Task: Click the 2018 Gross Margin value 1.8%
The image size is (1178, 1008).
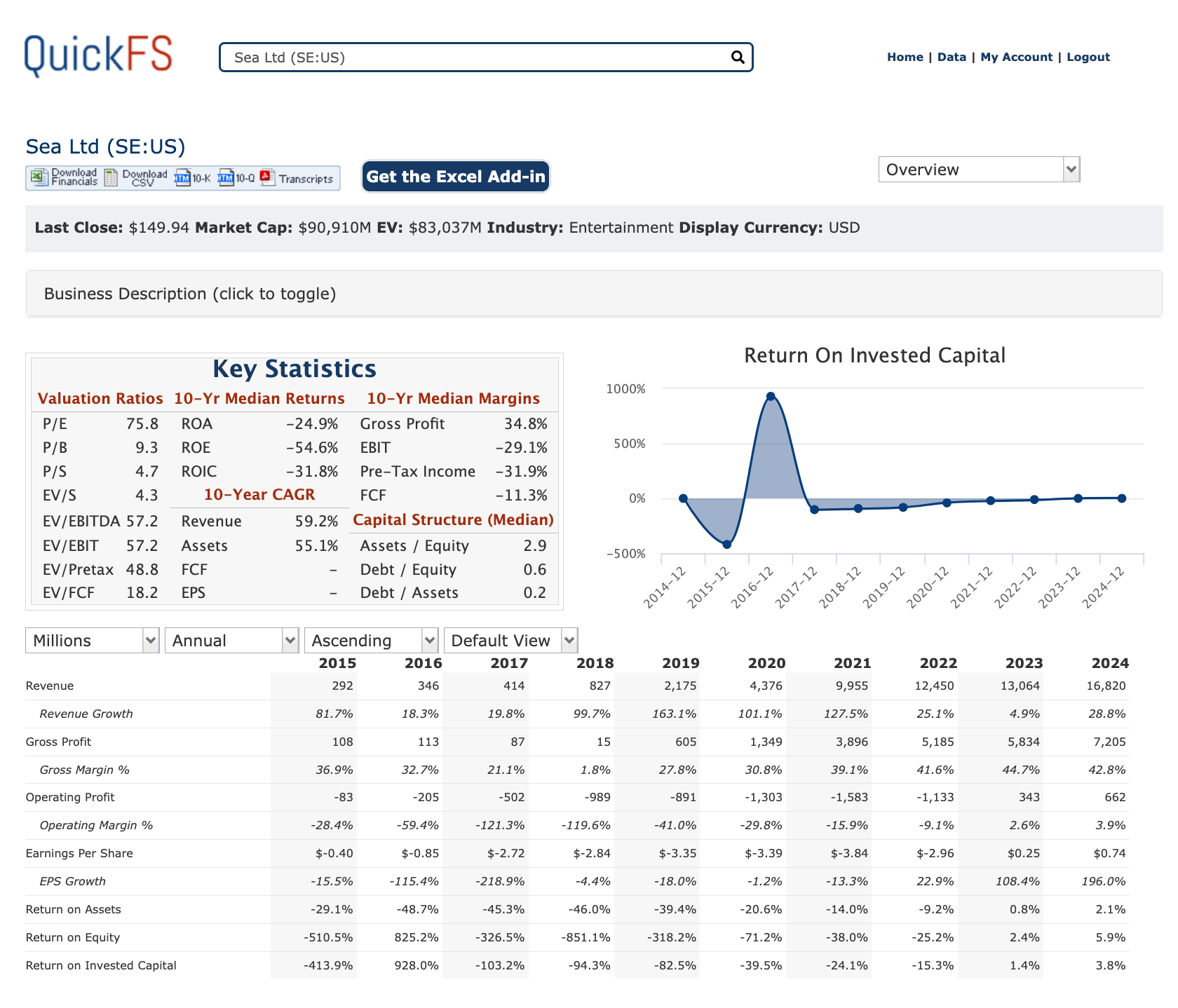Action: coord(595,770)
